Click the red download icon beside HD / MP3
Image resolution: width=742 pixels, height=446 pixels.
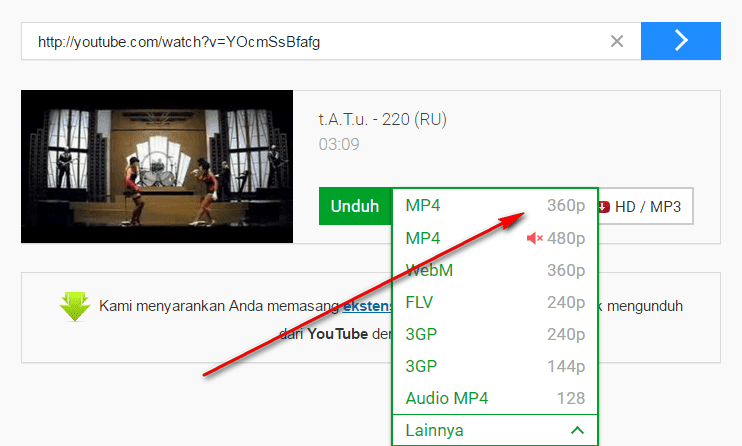click(604, 206)
